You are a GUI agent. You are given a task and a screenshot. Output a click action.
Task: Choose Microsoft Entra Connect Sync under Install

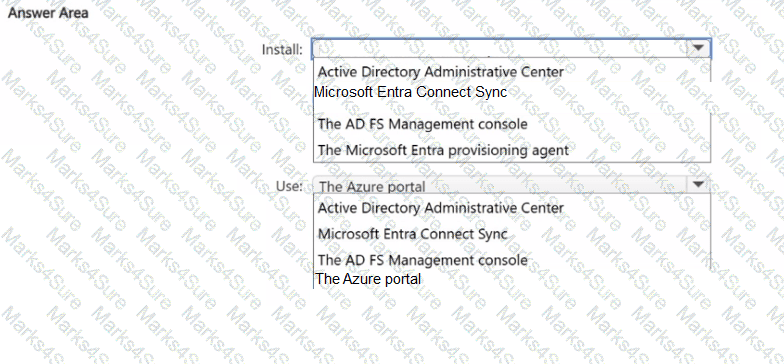[410, 92]
